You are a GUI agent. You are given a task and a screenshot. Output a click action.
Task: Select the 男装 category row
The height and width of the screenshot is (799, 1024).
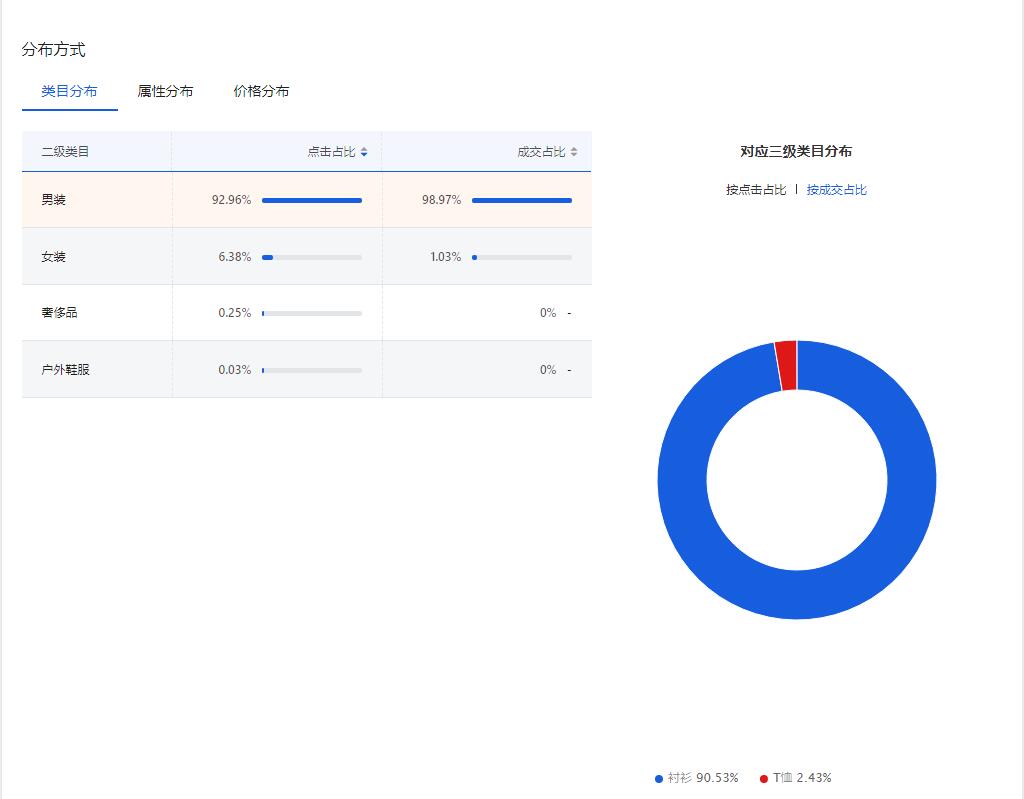coord(307,200)
